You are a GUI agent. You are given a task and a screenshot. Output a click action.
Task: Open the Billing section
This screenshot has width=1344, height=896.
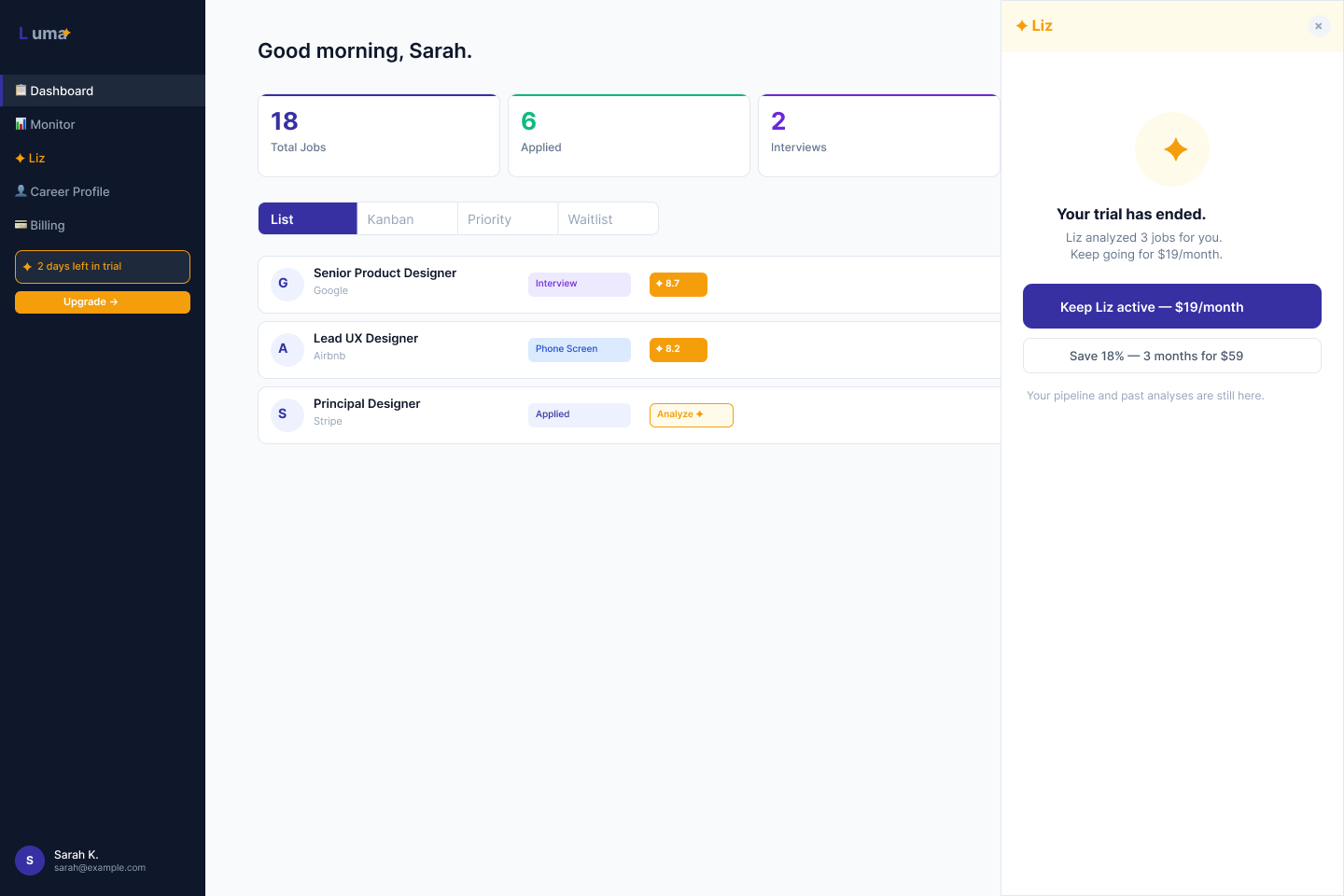[x=103, y=225]
